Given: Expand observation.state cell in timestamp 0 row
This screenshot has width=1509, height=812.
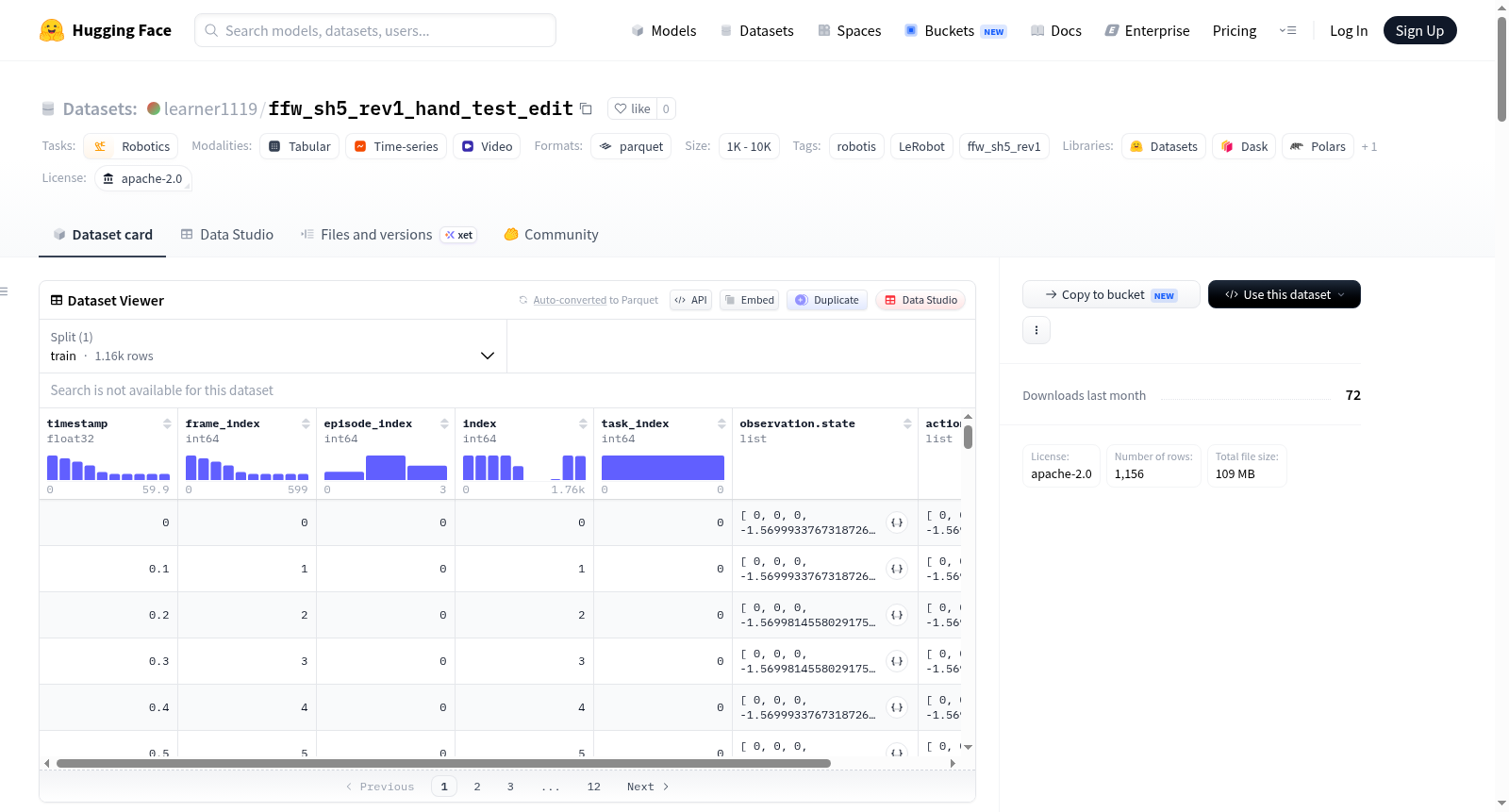Looking at the screenshot, I should 897,522.
